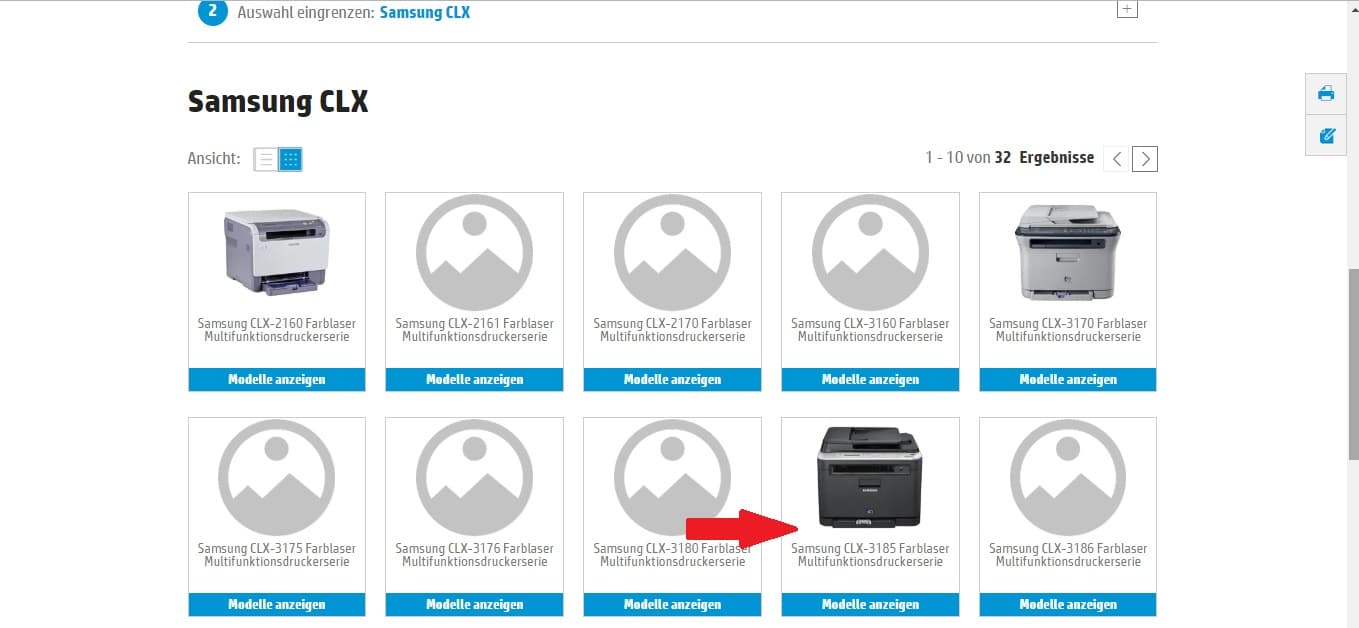
Task: Click the Samsung CLX-3186 Farblaser title
Action: [x=1068, y=555]
